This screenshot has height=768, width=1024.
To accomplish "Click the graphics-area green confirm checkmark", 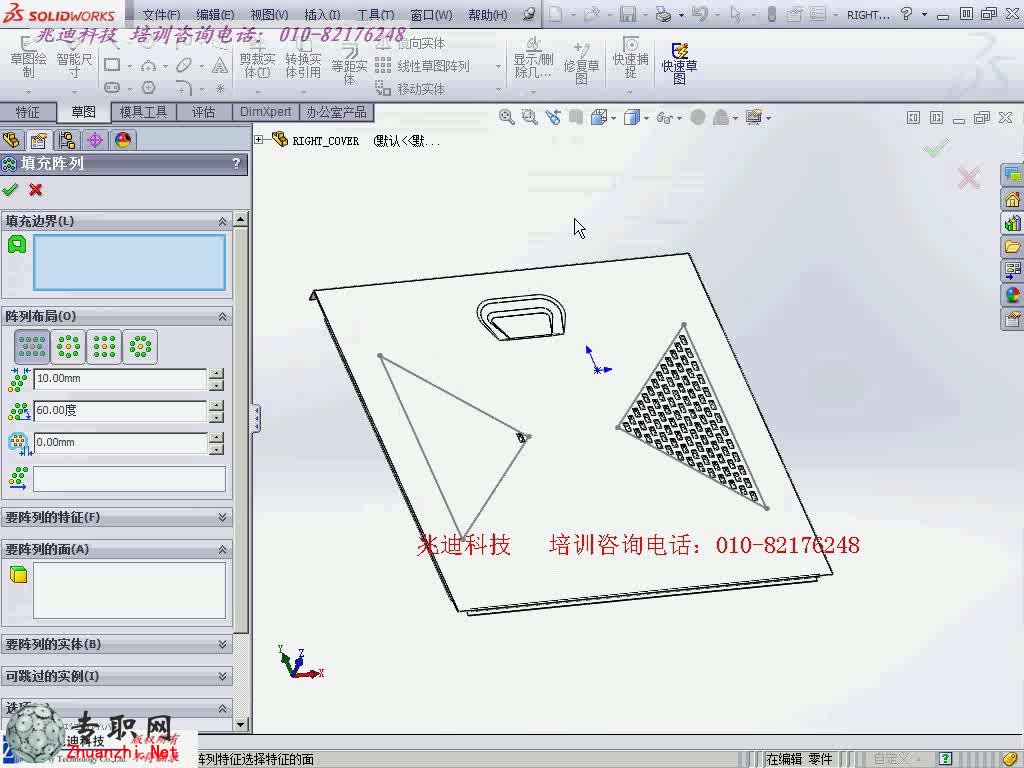I will (936, 148).
